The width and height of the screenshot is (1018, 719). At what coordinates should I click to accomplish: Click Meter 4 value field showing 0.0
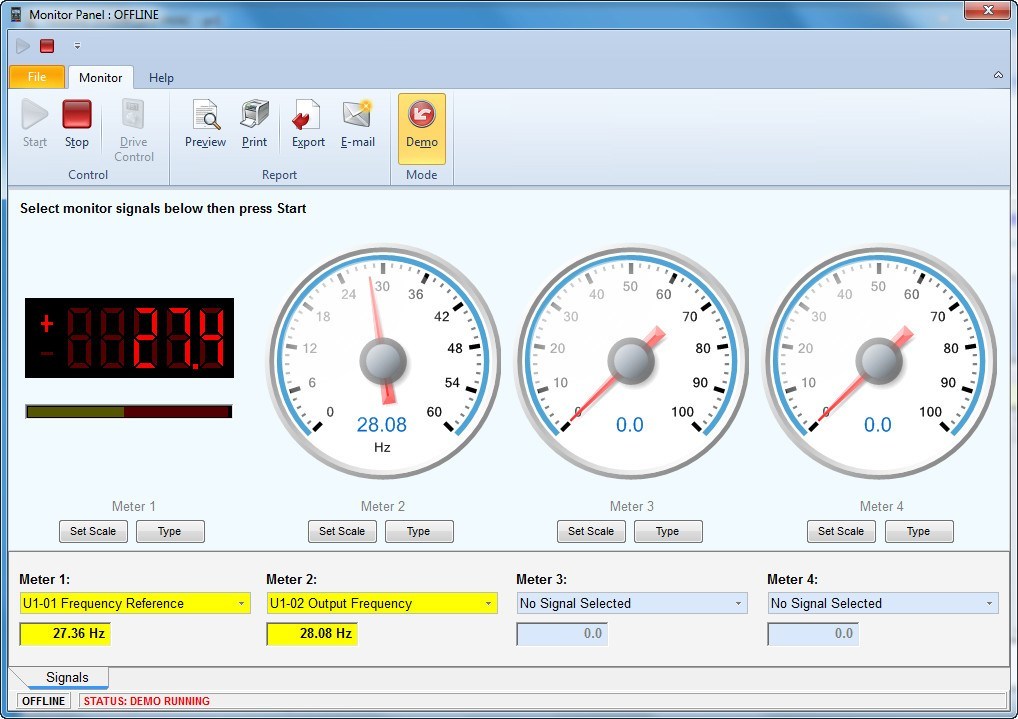[813, 633]
